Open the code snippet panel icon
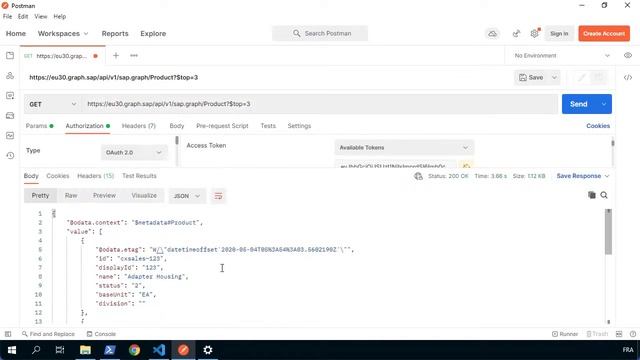 (x=628, y=78)
